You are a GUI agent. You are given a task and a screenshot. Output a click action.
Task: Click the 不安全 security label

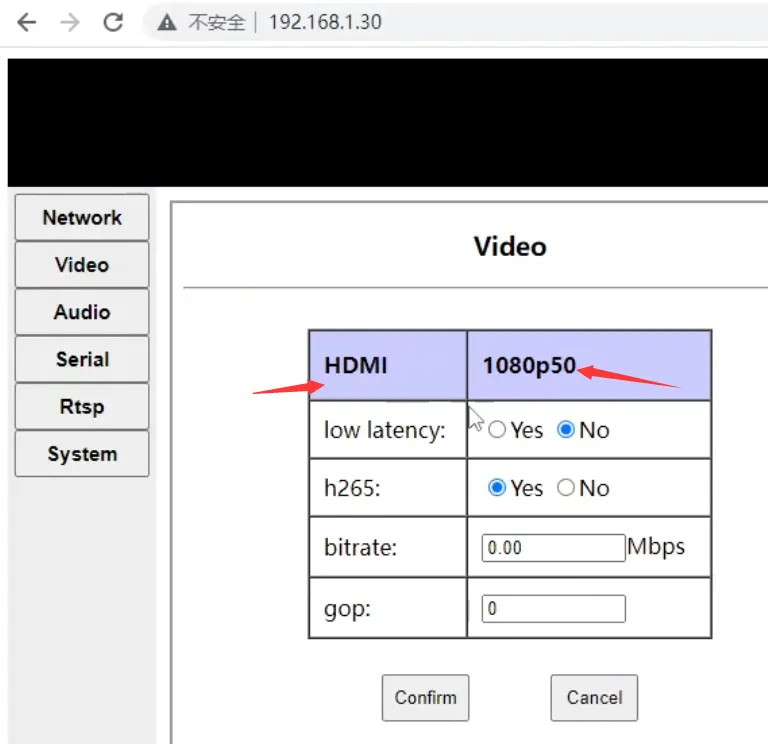pyautogui.click(x=216, y=23)
